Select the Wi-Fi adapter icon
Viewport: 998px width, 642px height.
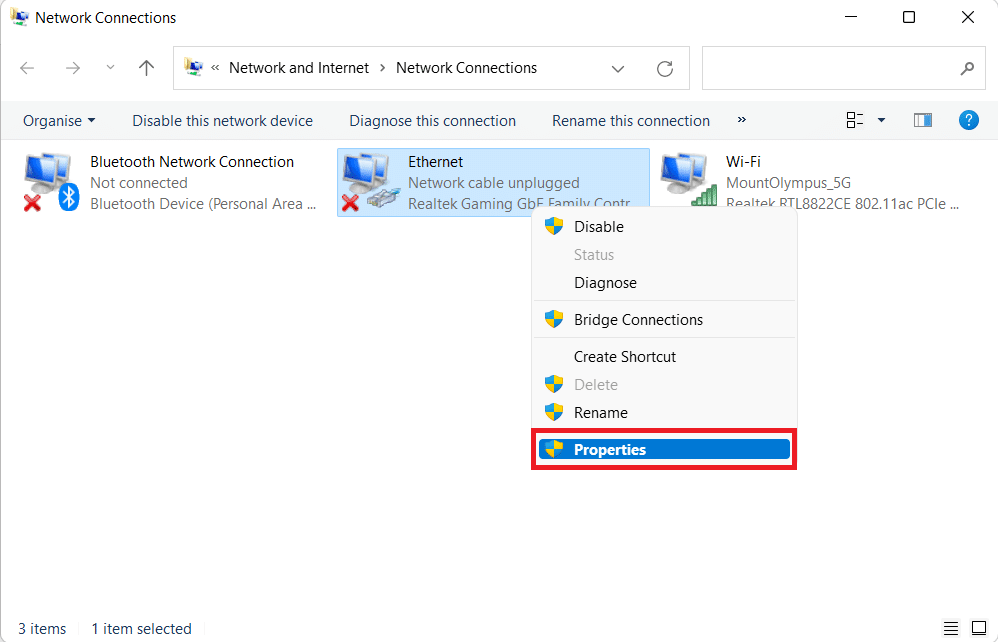click(686, 178)
